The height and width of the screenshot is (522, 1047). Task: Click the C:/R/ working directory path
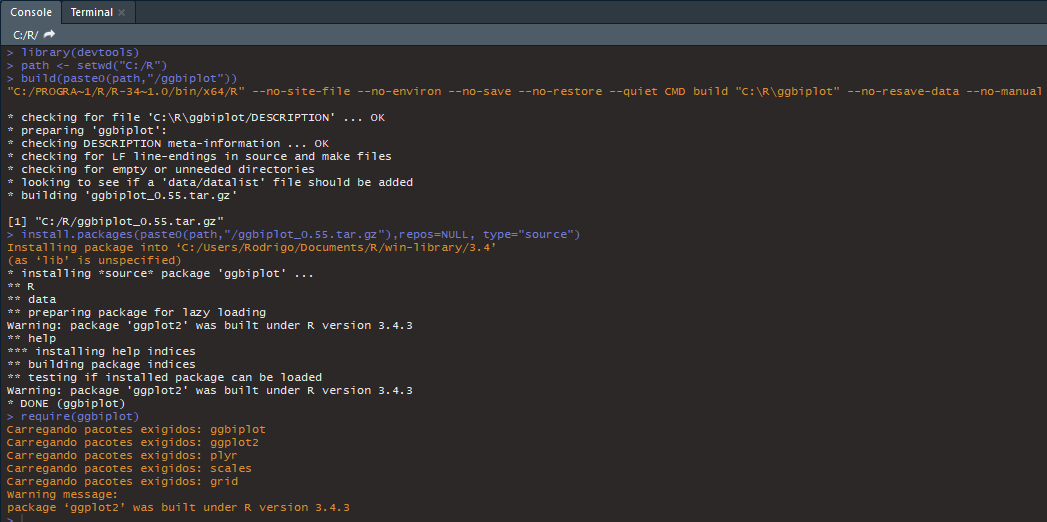pyautogui.click(x=26, y=35)
